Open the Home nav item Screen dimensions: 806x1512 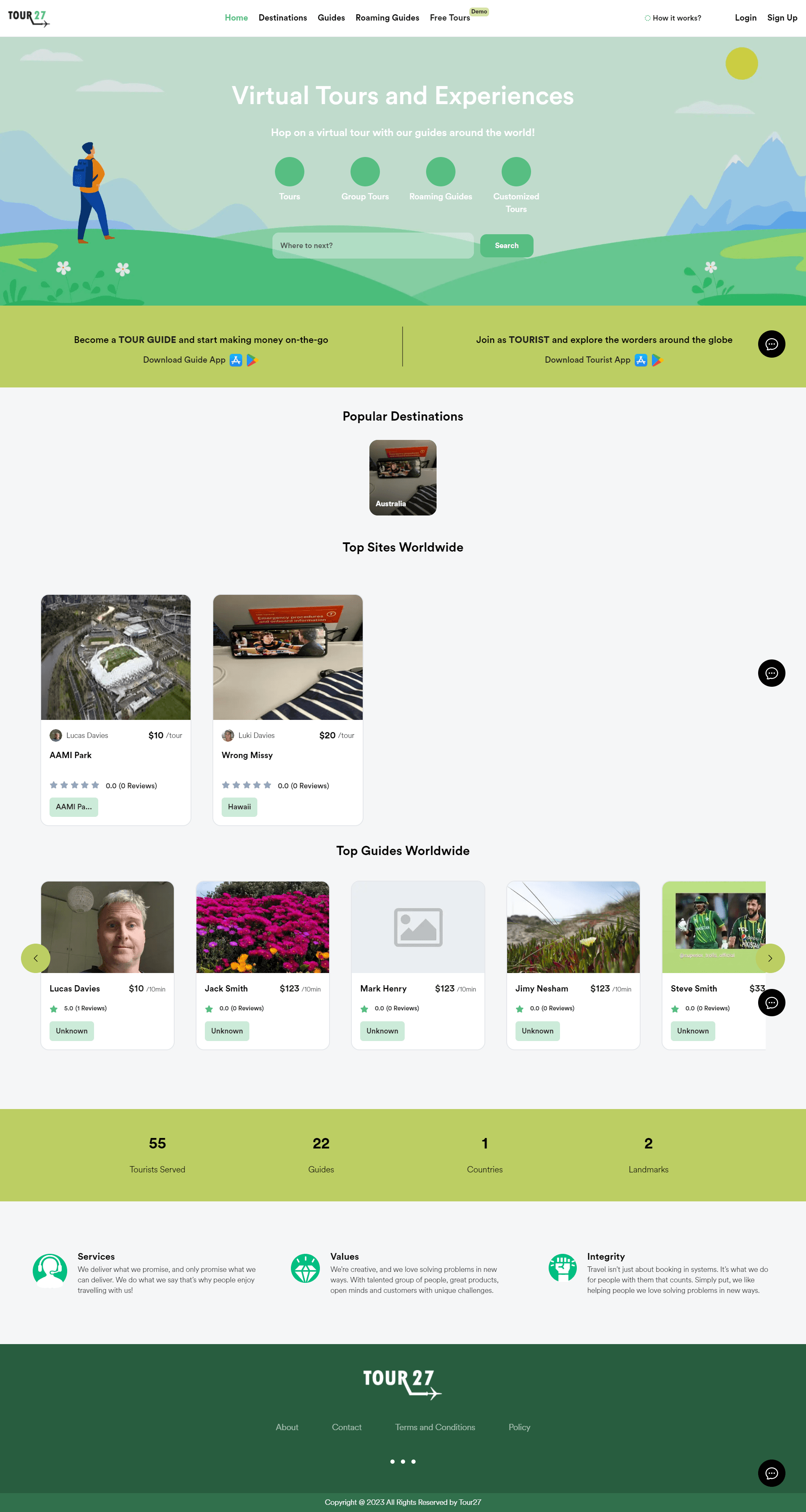coord(236,18)
